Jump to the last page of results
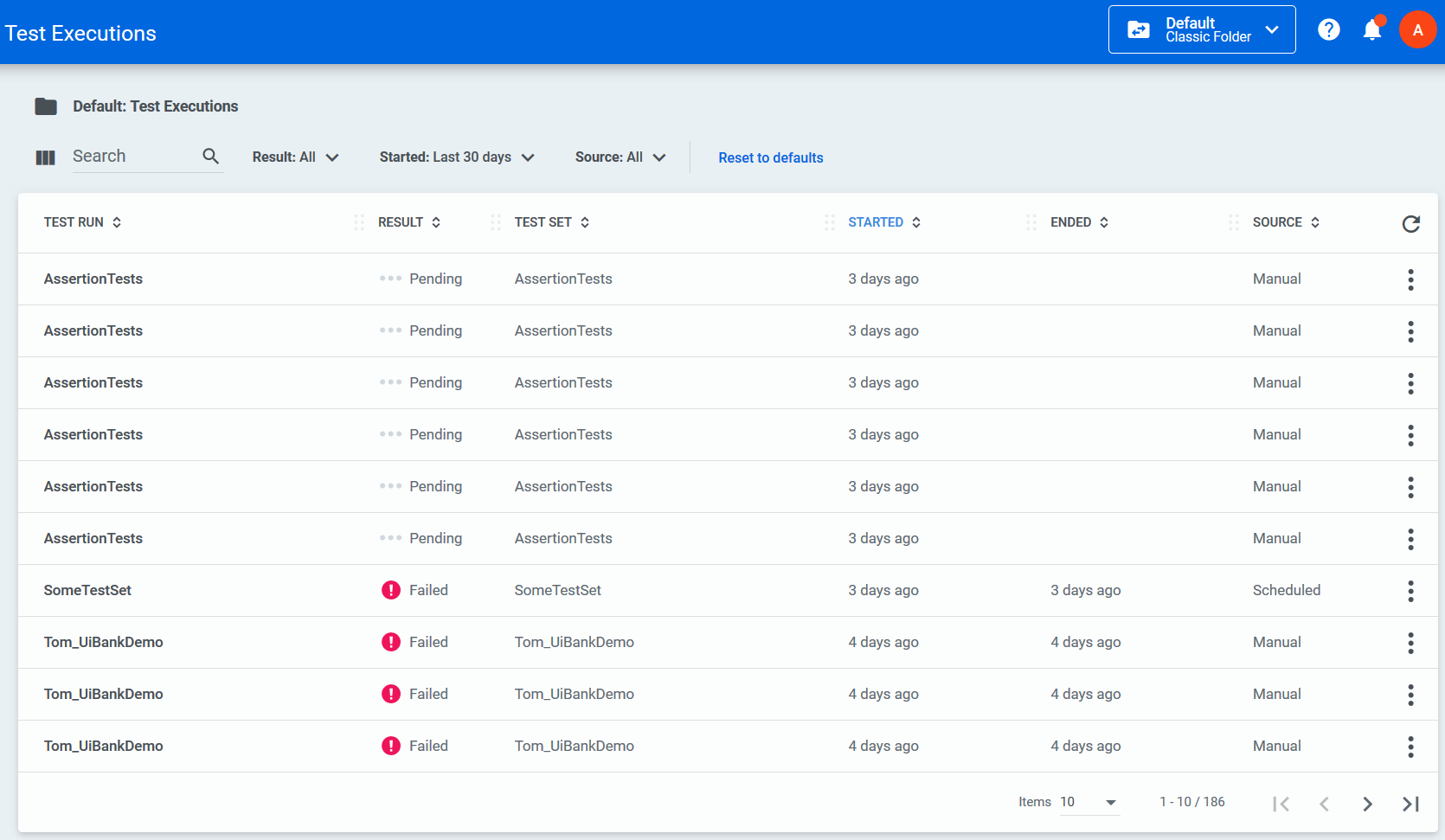 (1410, 804)
